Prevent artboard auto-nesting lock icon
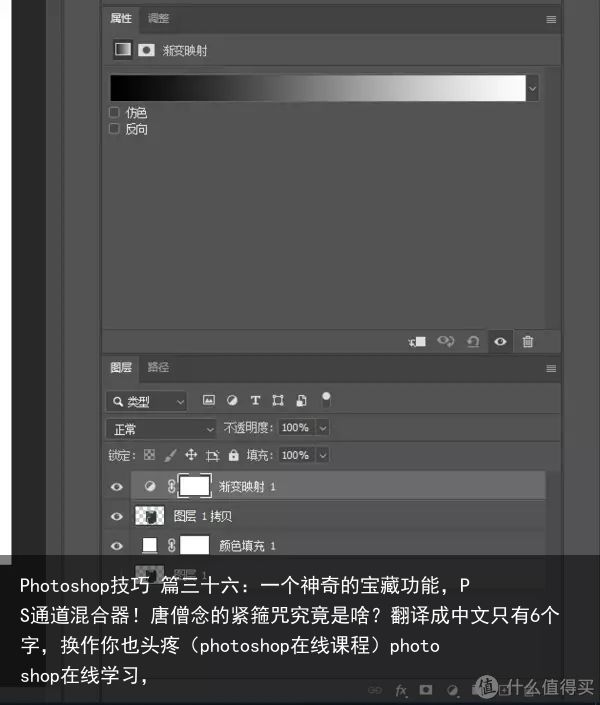The image size is (600, 705). tap(212, 455)
